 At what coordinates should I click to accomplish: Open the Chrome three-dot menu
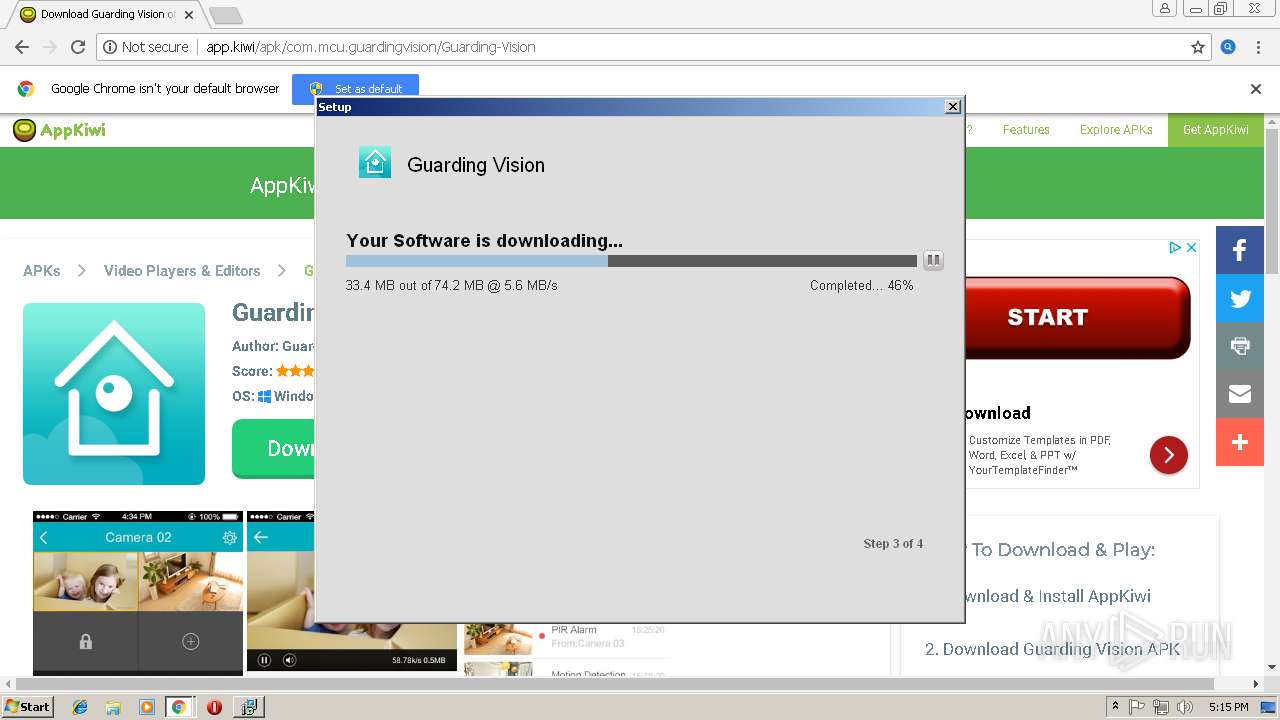click(x=1258, y=47)
